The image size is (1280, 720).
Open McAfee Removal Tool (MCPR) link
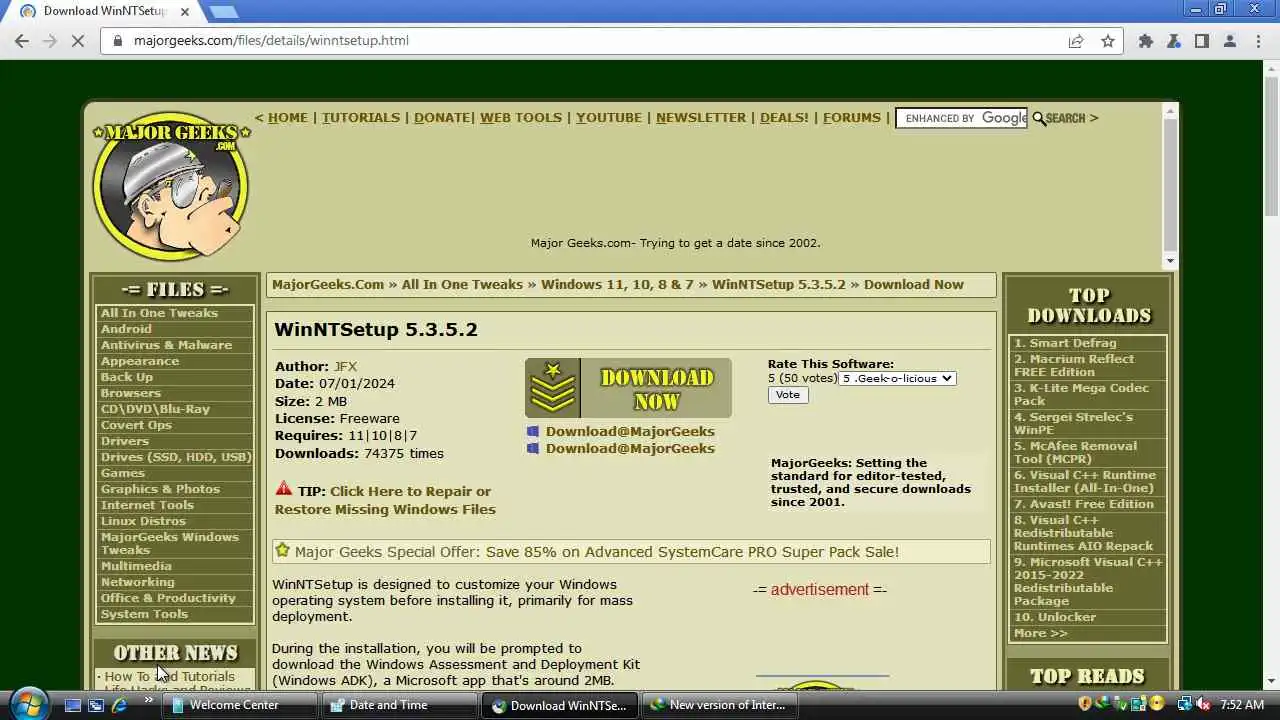[1075, 452]
